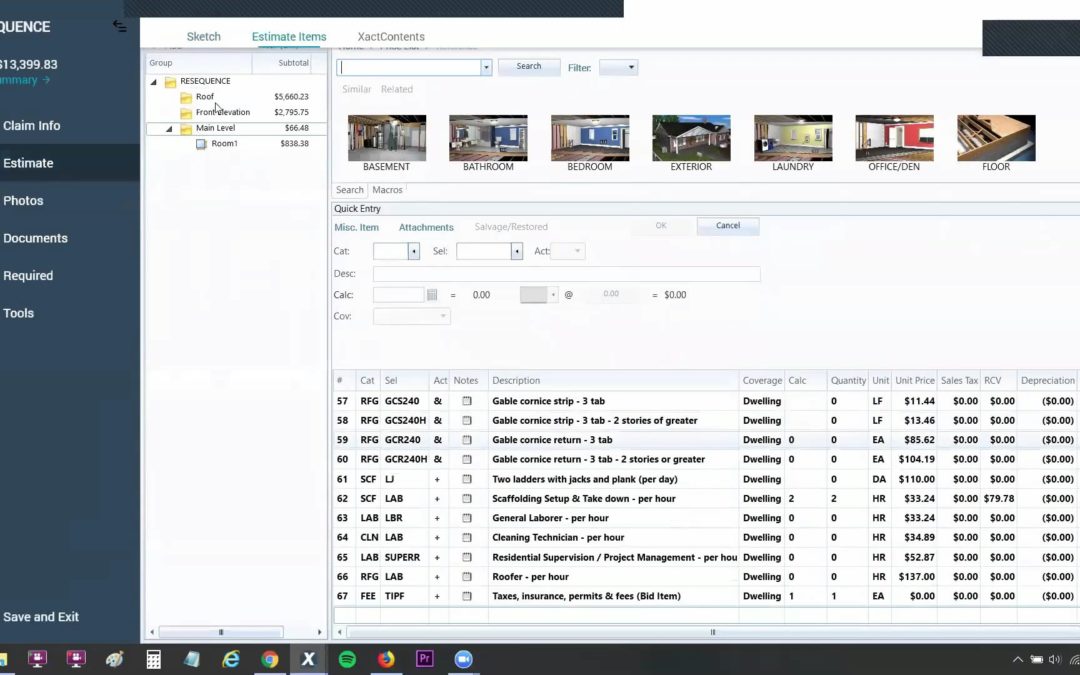Open Adobe Premiere from the taskbar
1080x675 pixels.
425,659
